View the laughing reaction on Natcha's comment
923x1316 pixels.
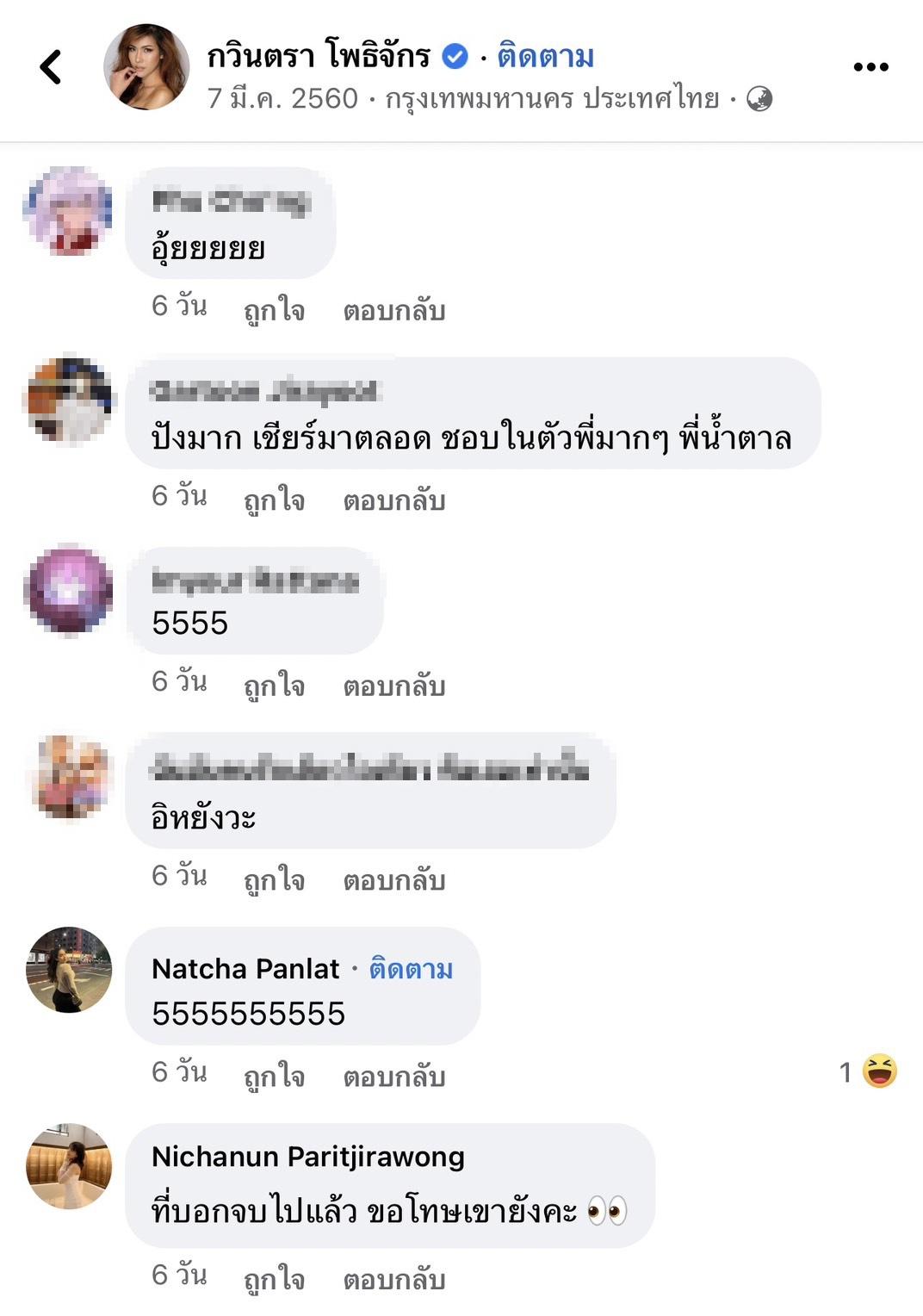point(879,1071)
